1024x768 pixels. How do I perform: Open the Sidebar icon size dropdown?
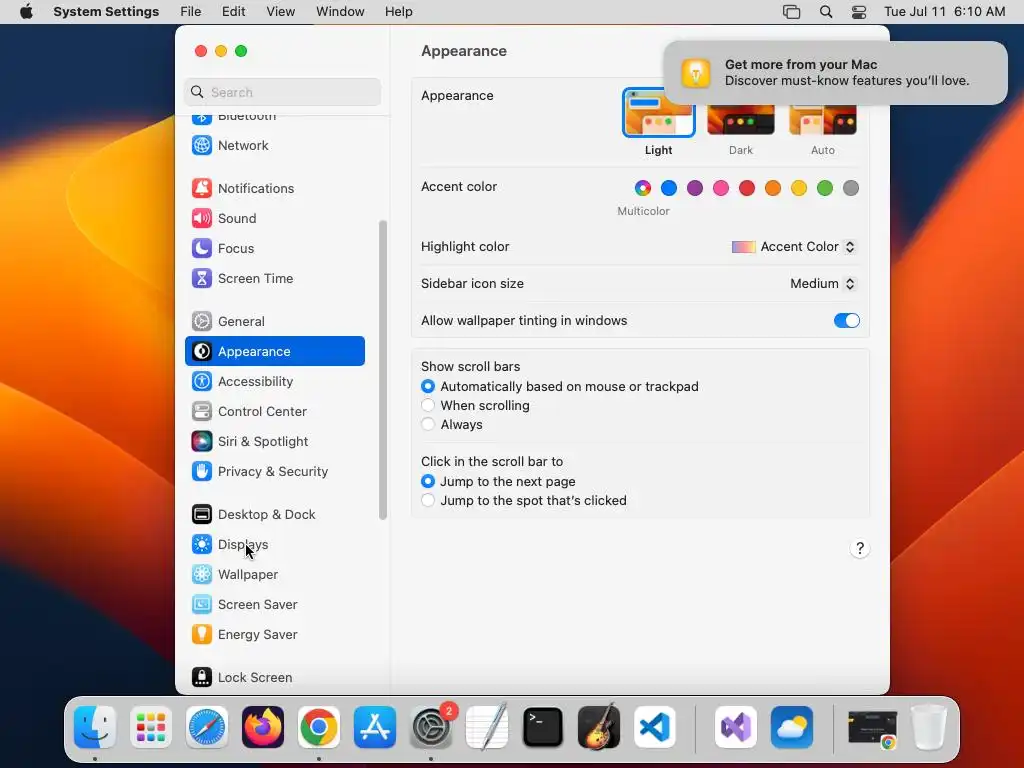tap(823, 283)
